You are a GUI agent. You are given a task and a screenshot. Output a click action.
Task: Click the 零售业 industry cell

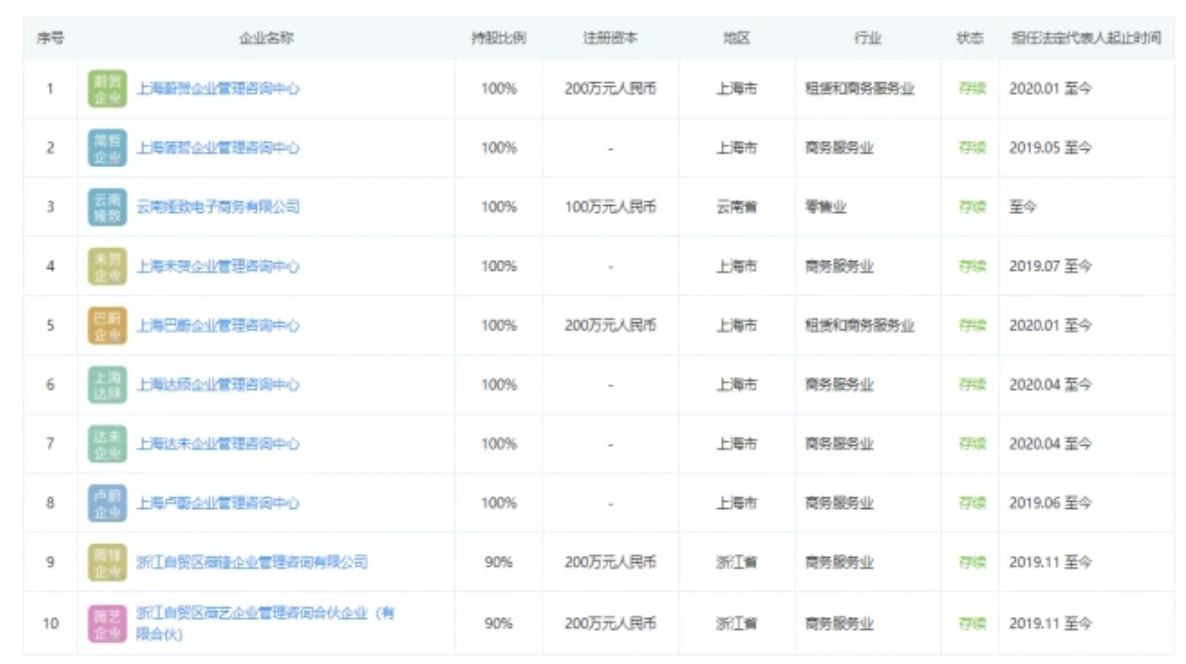[826, 206]
